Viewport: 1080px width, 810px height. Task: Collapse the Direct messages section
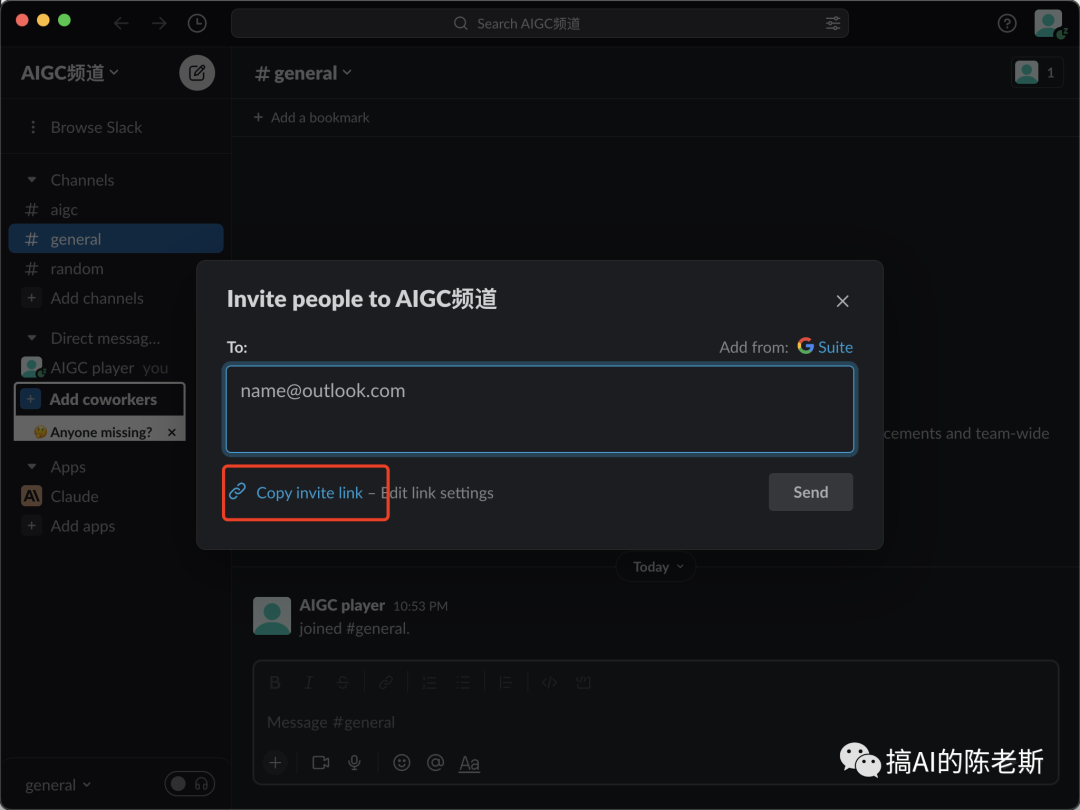[x=32, y=338]
